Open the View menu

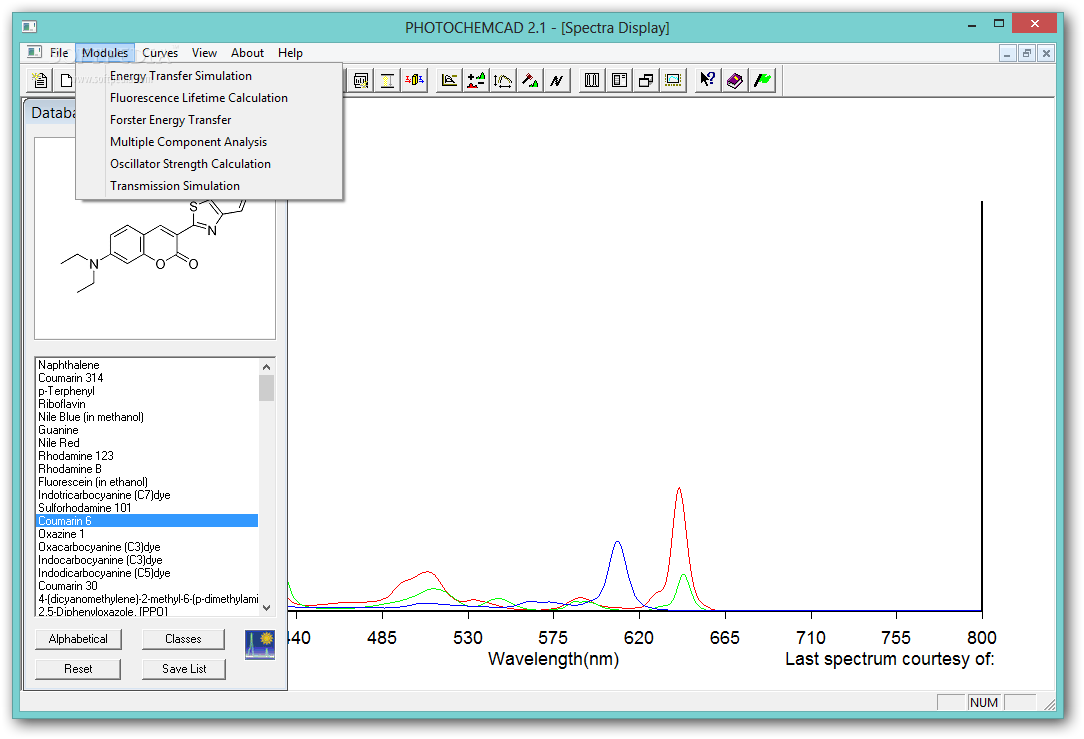[x=204, y=53]
